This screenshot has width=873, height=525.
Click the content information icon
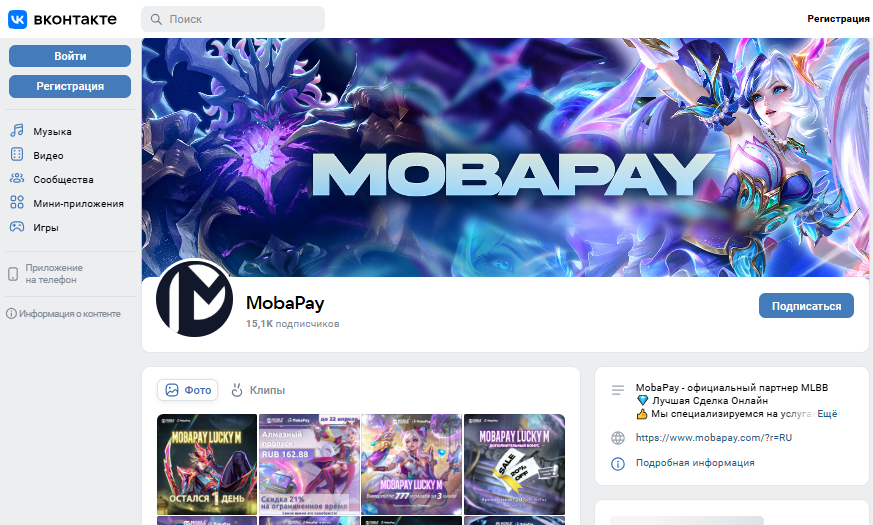pos(11,313)
